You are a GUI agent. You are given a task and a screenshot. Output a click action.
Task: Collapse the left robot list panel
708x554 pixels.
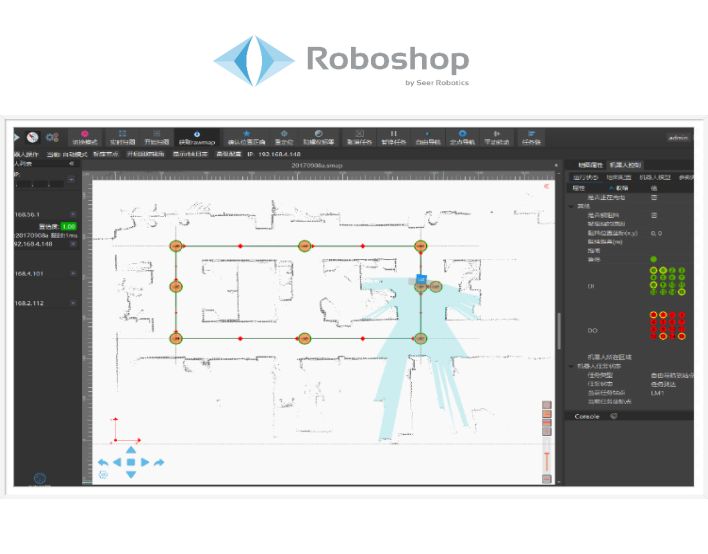71,164
